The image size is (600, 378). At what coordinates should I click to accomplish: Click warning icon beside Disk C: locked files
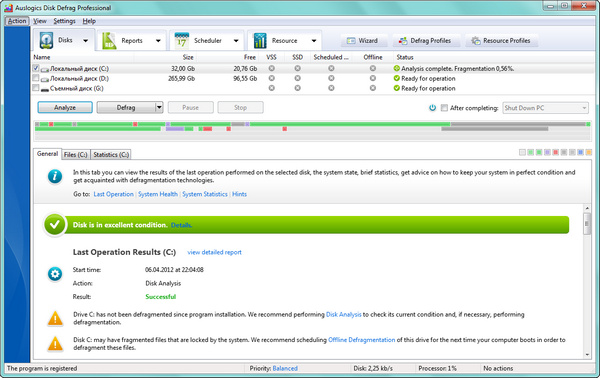point(55,344)
